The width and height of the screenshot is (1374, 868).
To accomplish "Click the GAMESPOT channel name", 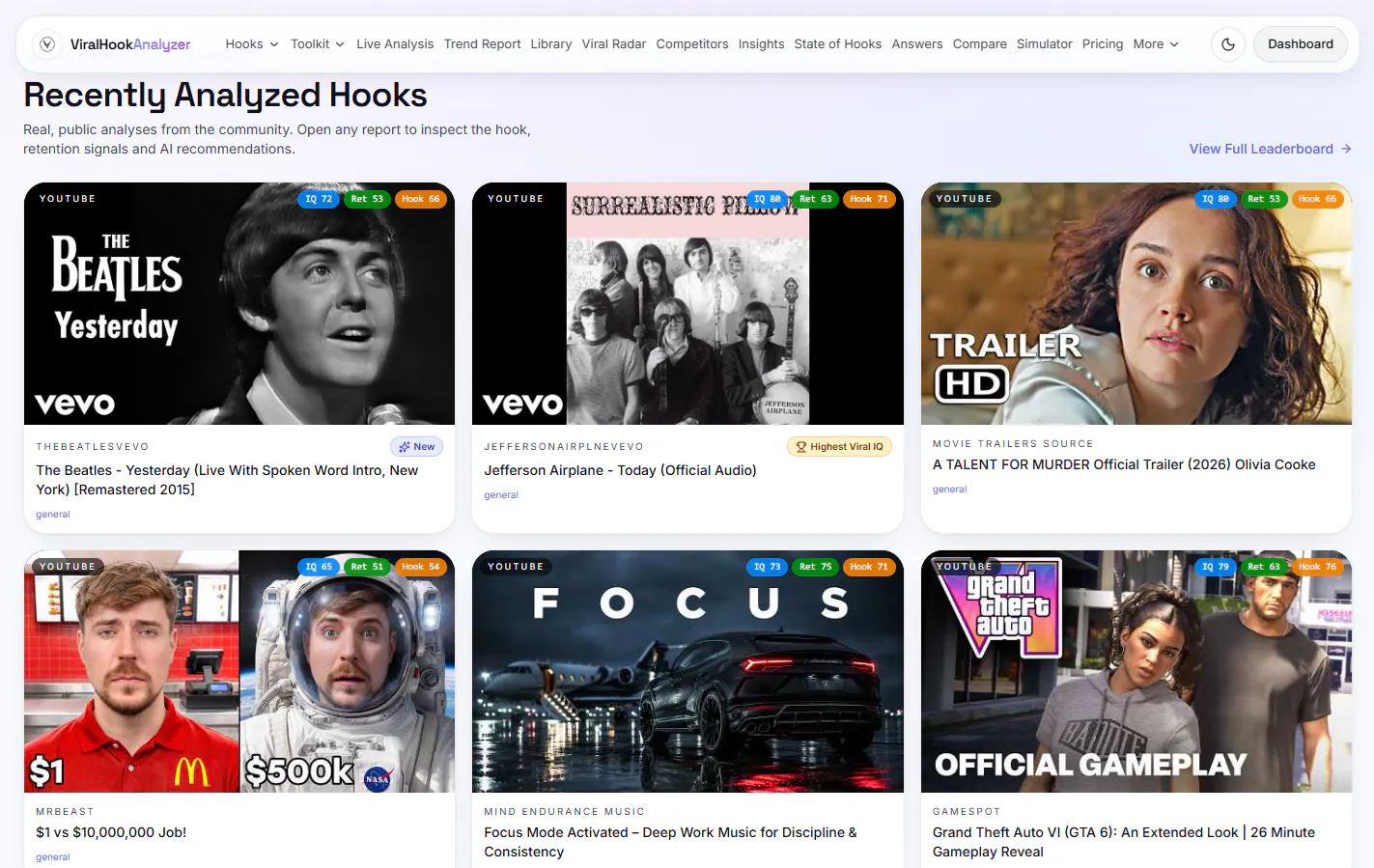I will point(967,812).
